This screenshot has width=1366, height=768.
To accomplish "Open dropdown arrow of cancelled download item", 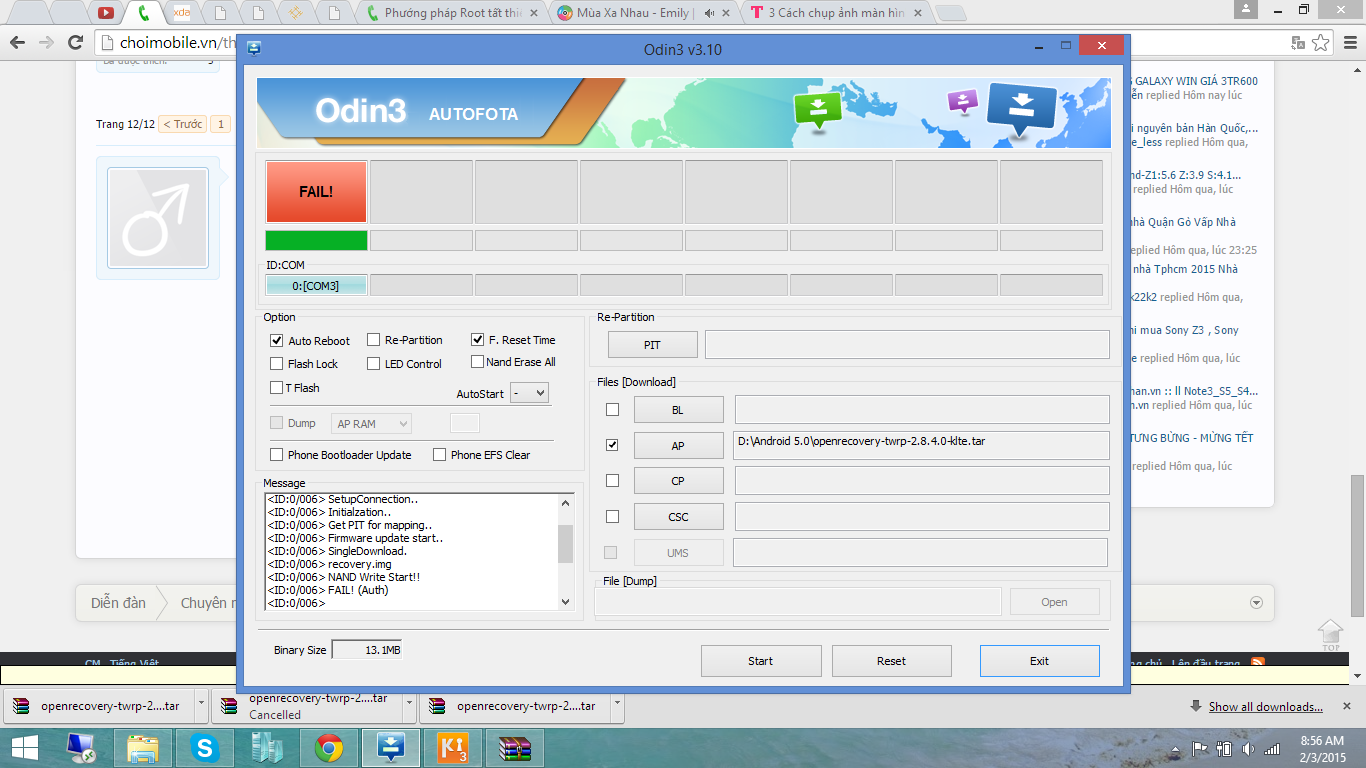I will pyautogui.click(x=411, y=705).
